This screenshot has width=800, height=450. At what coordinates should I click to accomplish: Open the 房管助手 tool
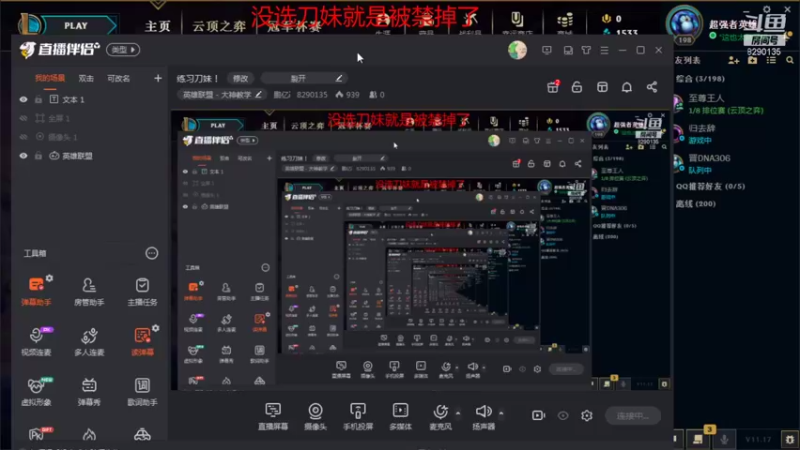pyautogui.click(x=89, y=291)
